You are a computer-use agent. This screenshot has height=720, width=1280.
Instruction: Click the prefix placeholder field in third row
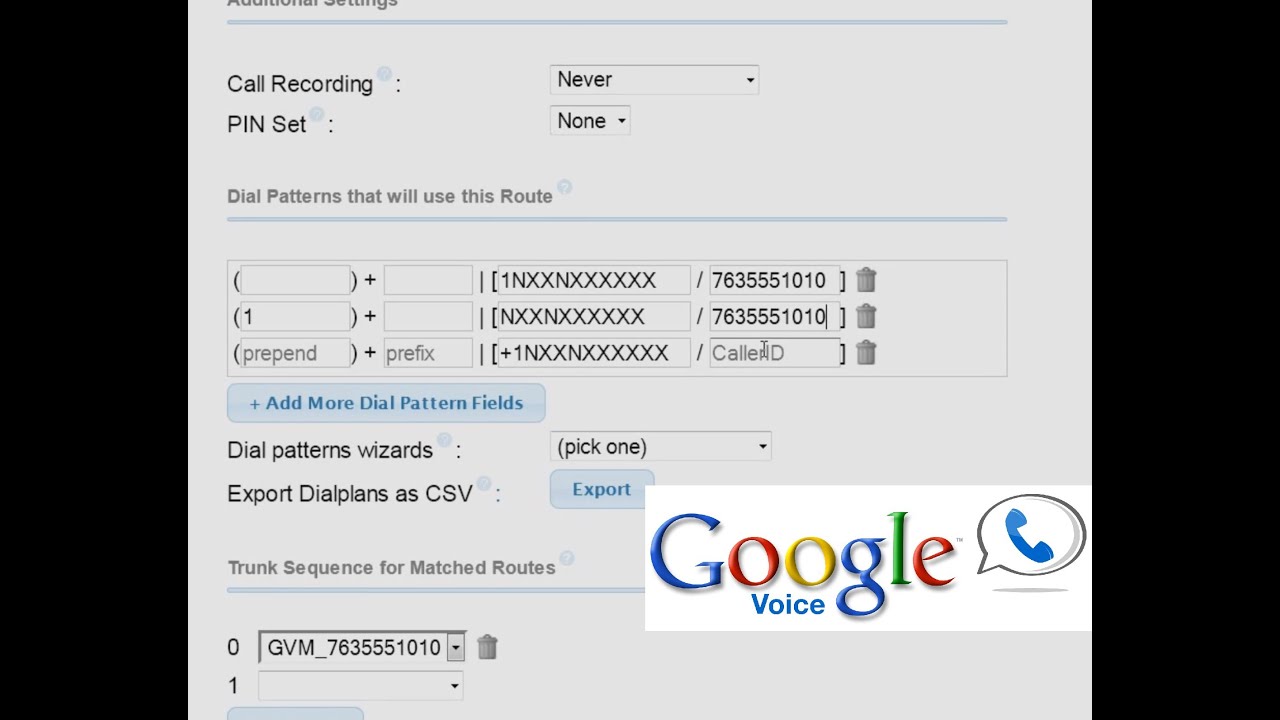[x=428, y=353]
